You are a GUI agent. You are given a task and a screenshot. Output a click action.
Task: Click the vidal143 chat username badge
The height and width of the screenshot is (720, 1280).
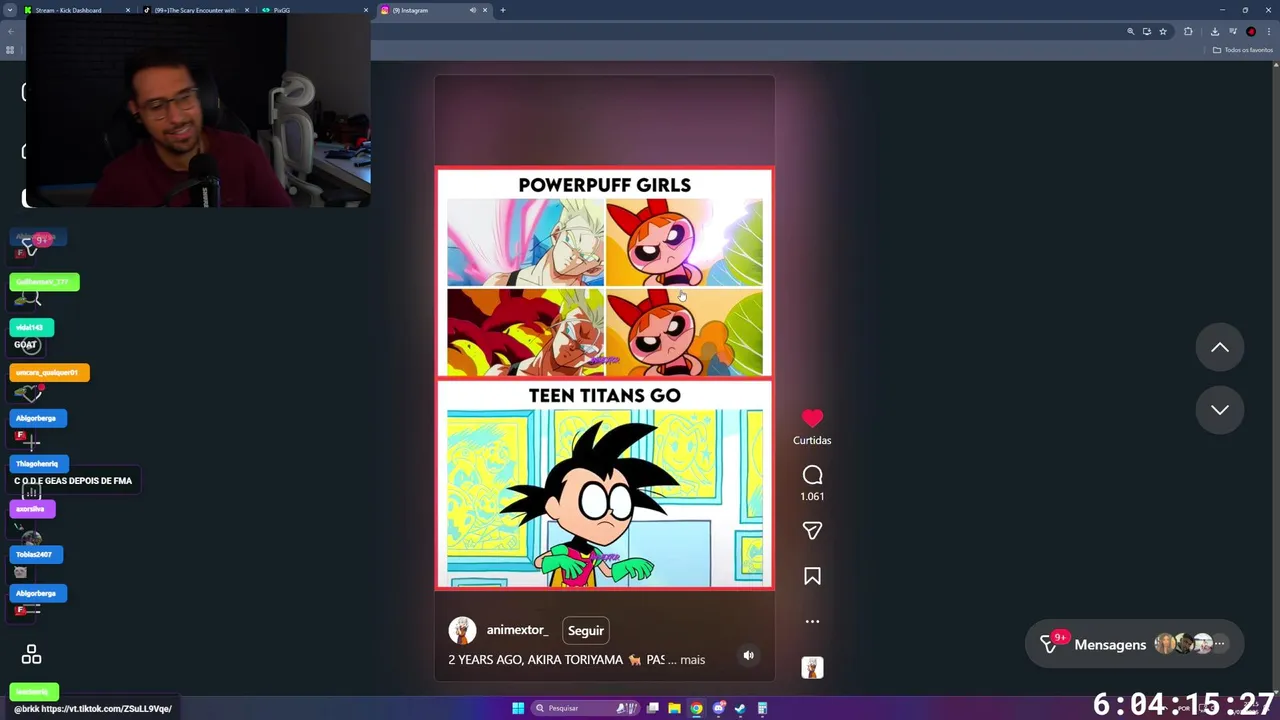31,327
